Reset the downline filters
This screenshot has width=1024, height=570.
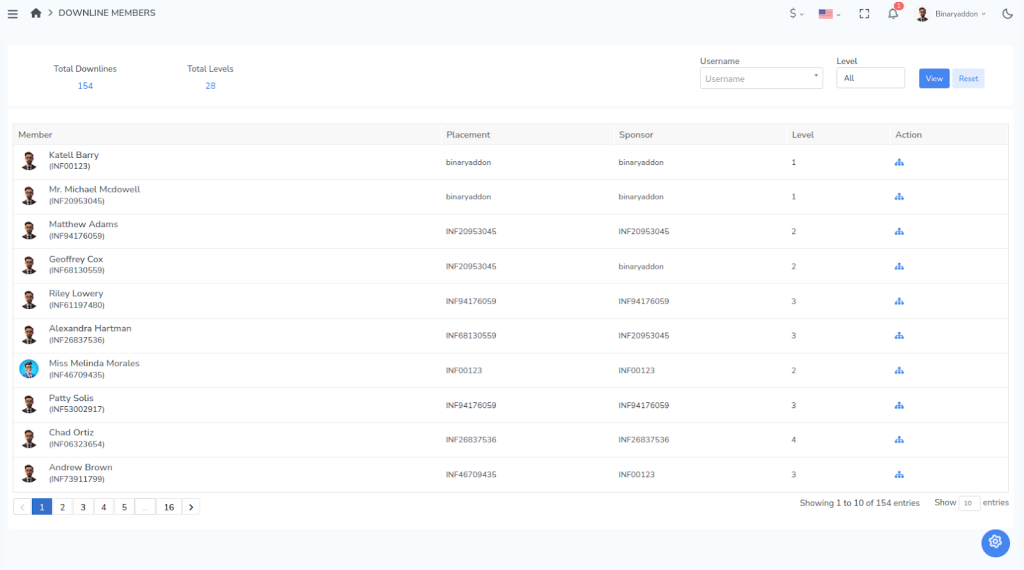tap(968, 78)
